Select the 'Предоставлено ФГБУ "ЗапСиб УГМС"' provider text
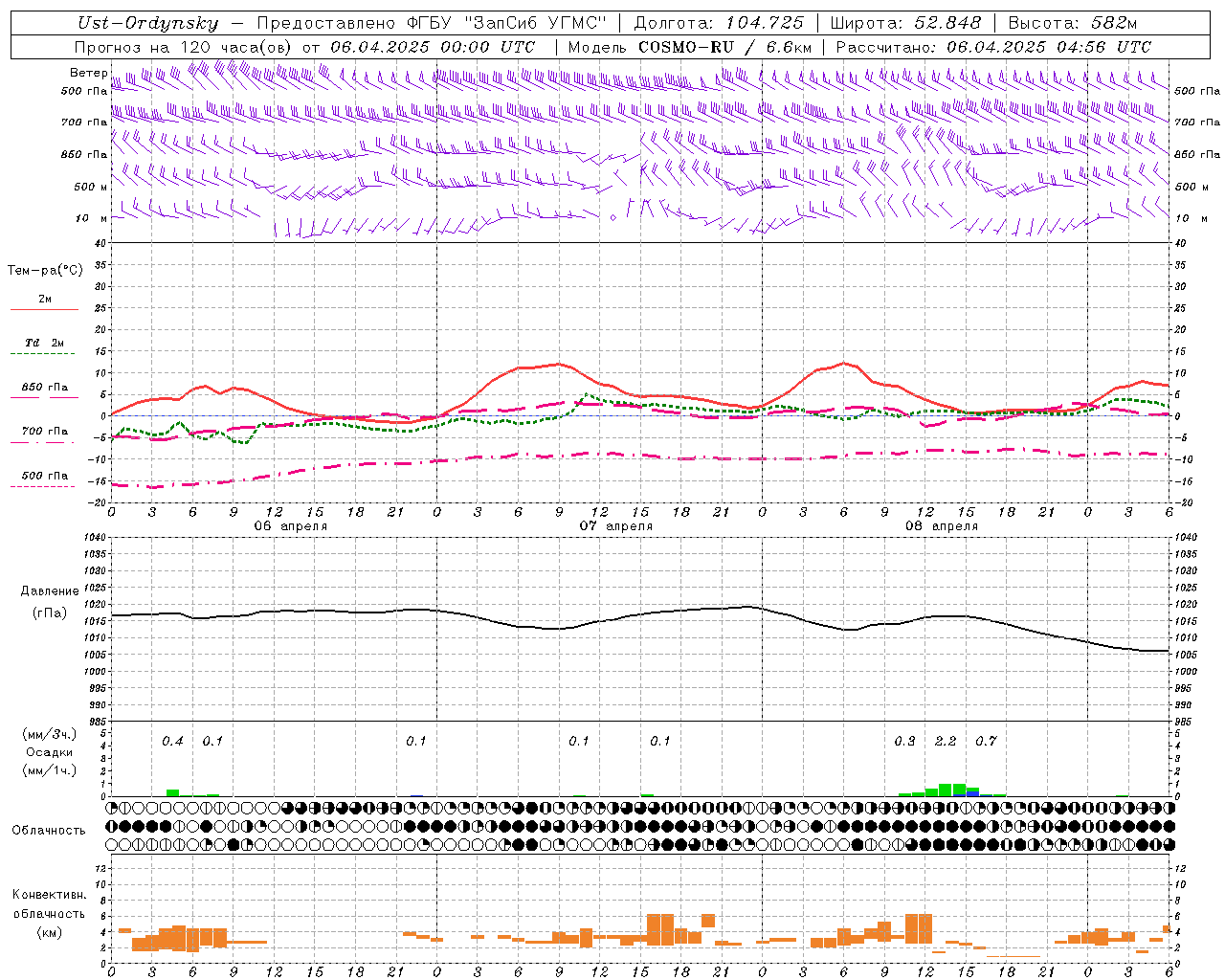Viewport: 1225px width, 980px height. pos(434,23)
